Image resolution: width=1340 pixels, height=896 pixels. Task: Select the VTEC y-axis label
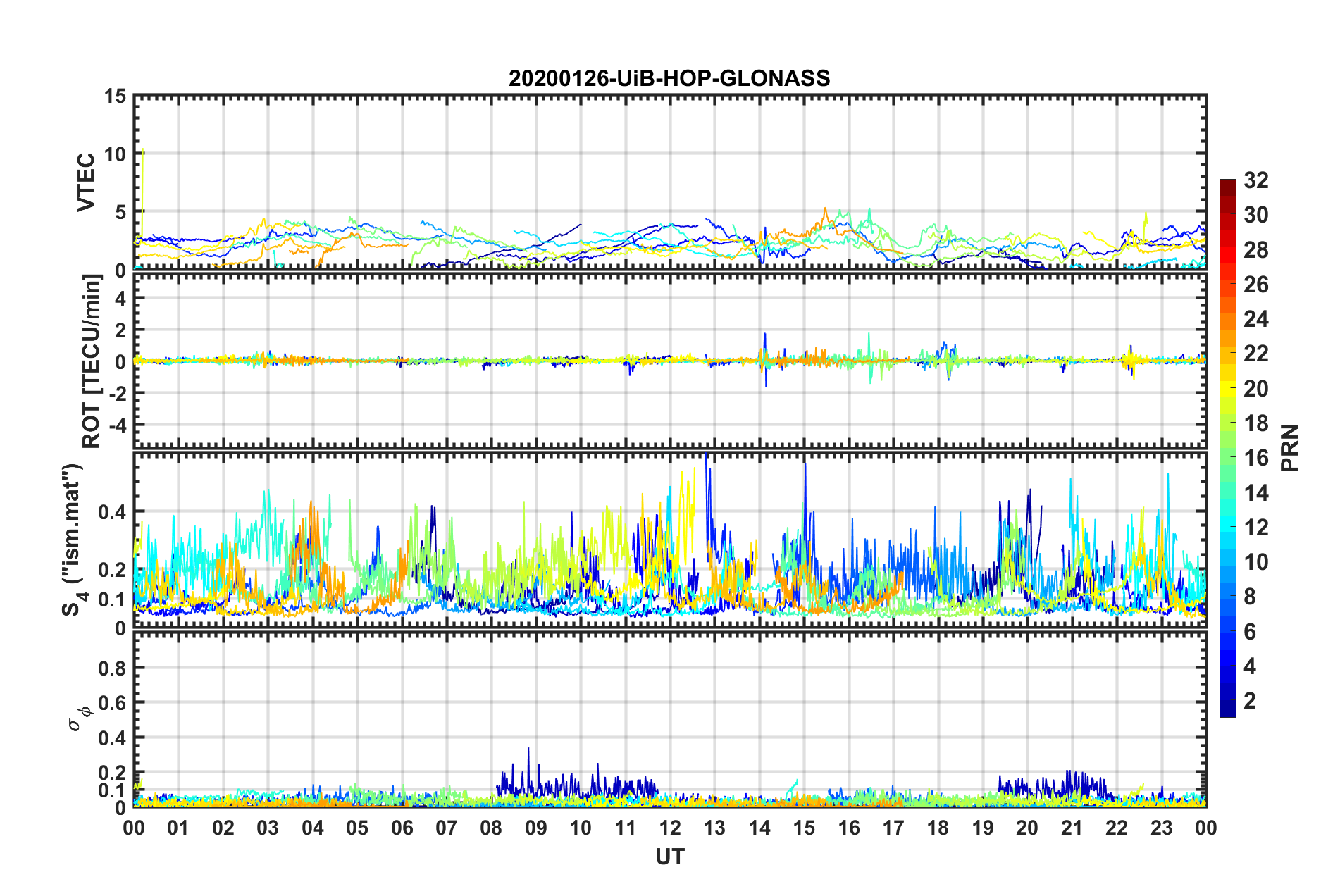click(x=86, y=182)
